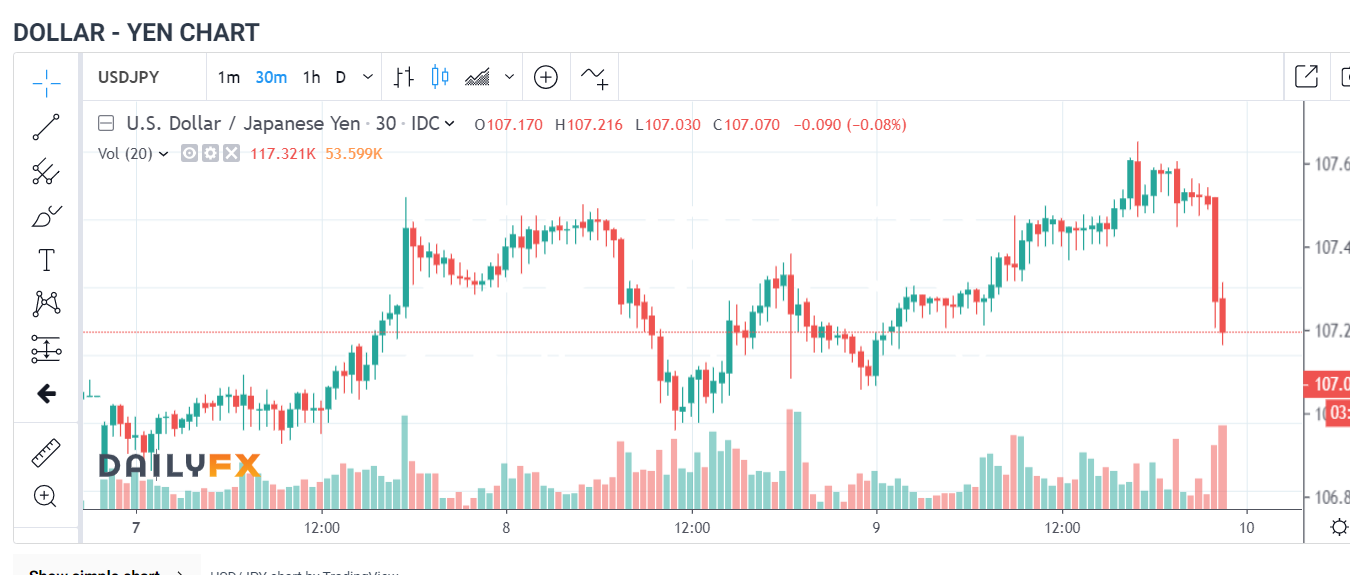
Task: Select the crosshair cursor tool
Action: (46, 83)
